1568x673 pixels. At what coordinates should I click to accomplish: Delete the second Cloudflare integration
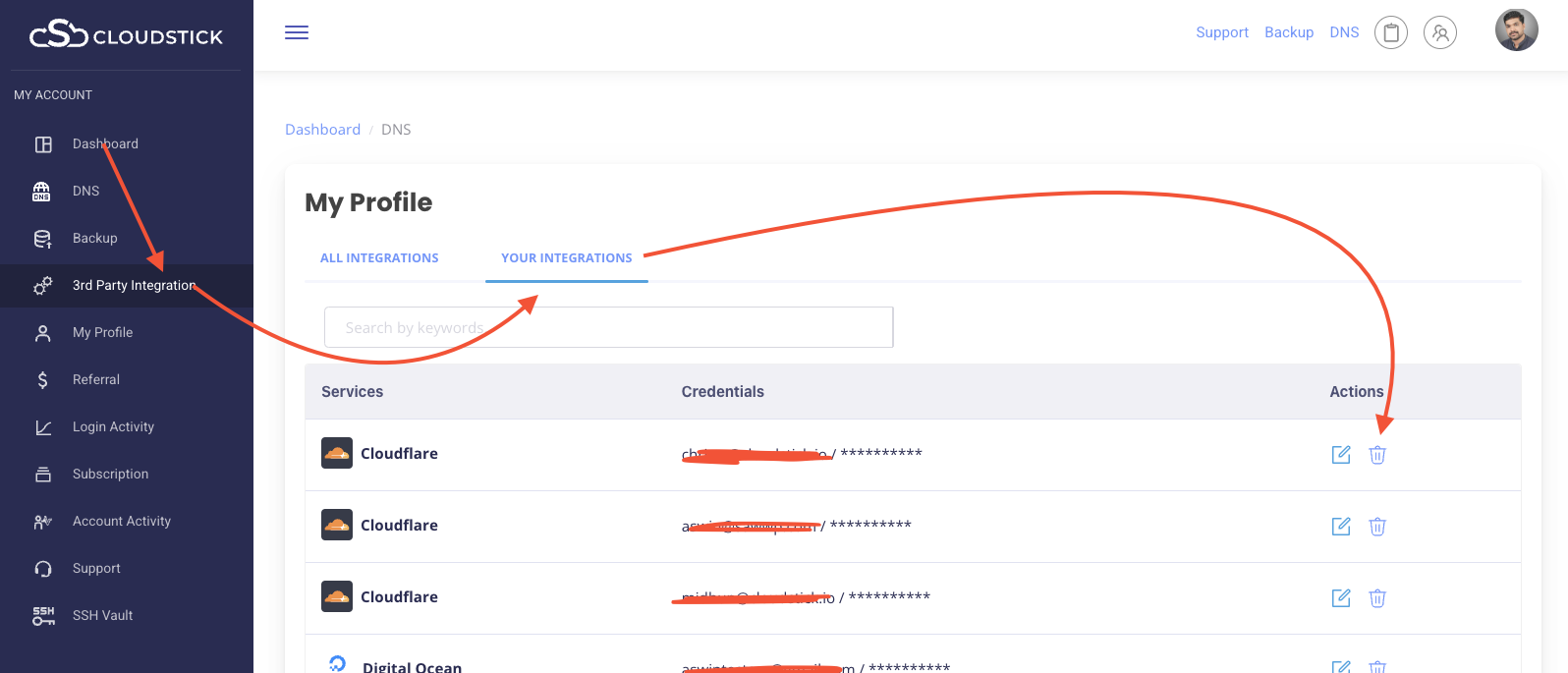[1377, 527]
